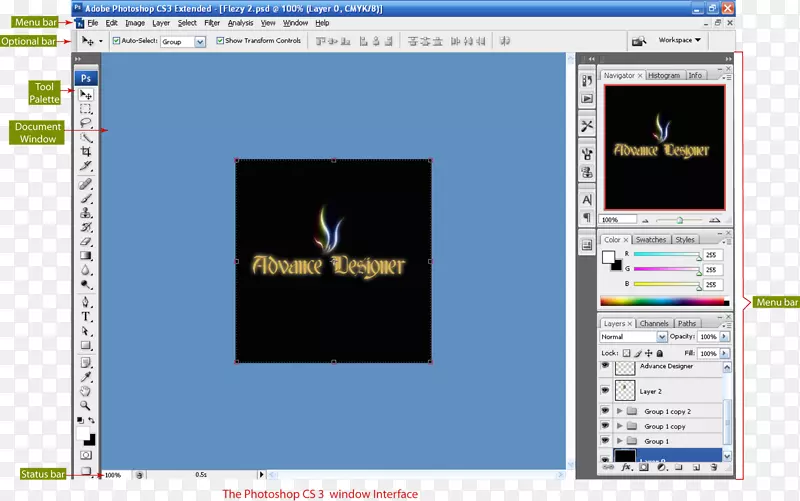Switch to the Histogram tab
800x501 pixels.
[x=664, y=75]
